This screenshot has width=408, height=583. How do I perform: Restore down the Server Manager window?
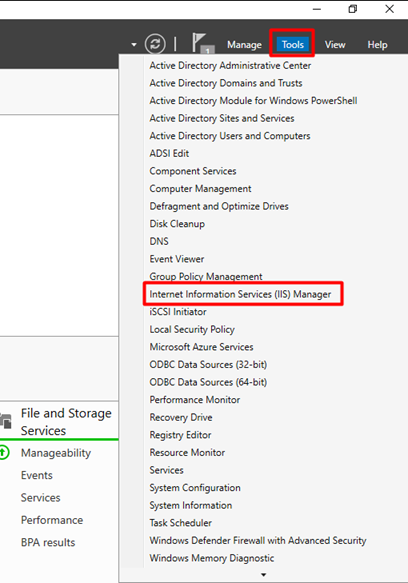coord(353,9)
